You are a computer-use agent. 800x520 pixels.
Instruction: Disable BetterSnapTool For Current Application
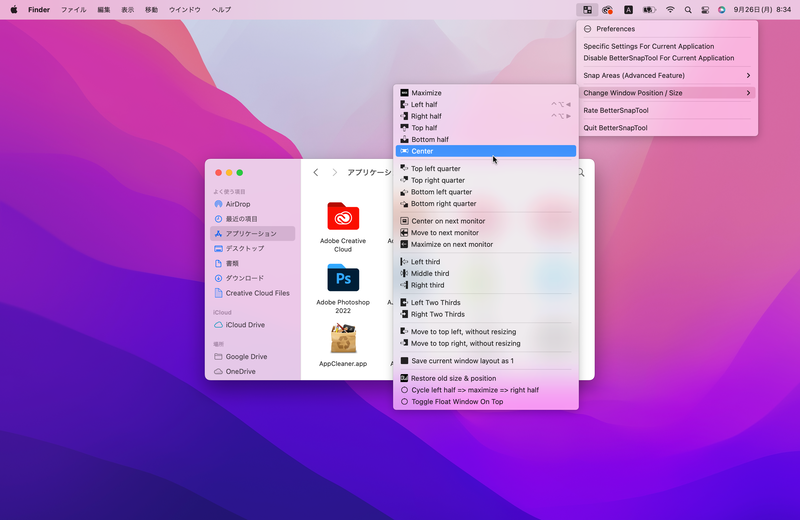(667, 58)
